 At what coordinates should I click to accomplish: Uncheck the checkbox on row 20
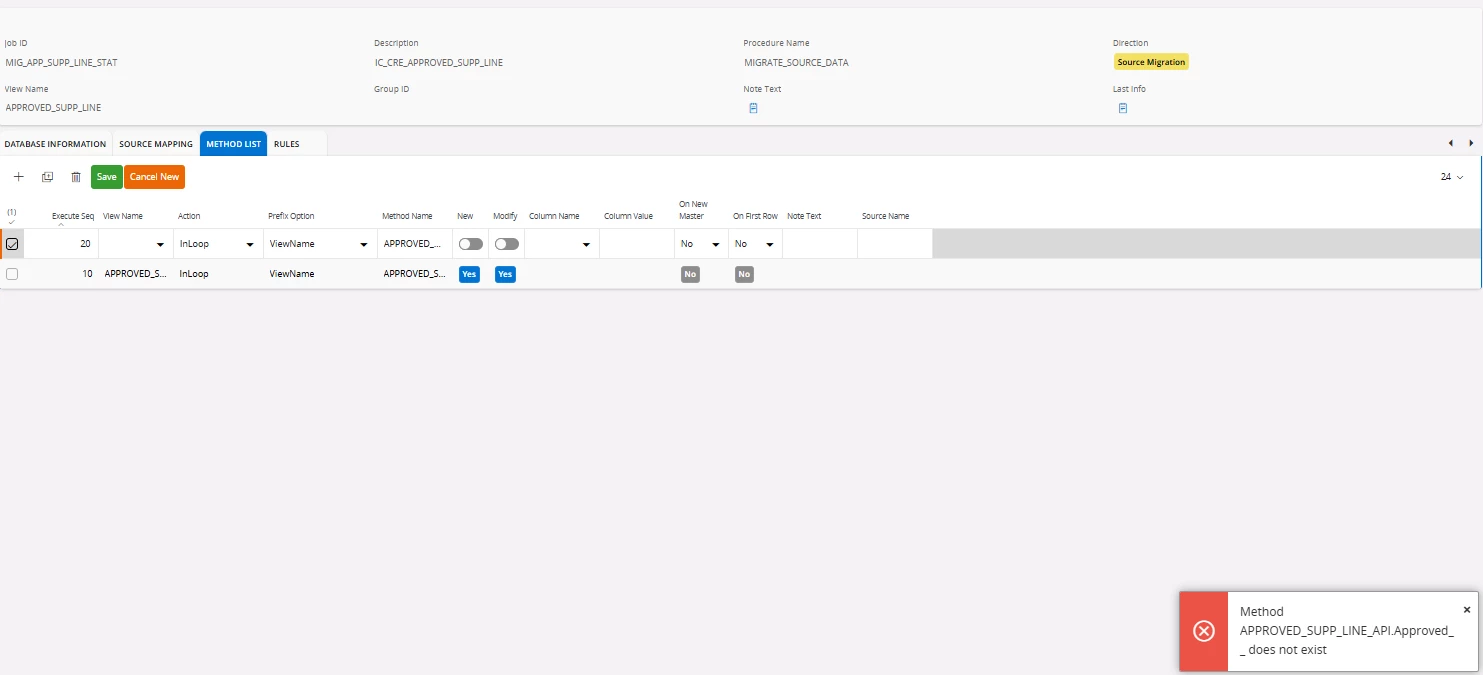12,244
